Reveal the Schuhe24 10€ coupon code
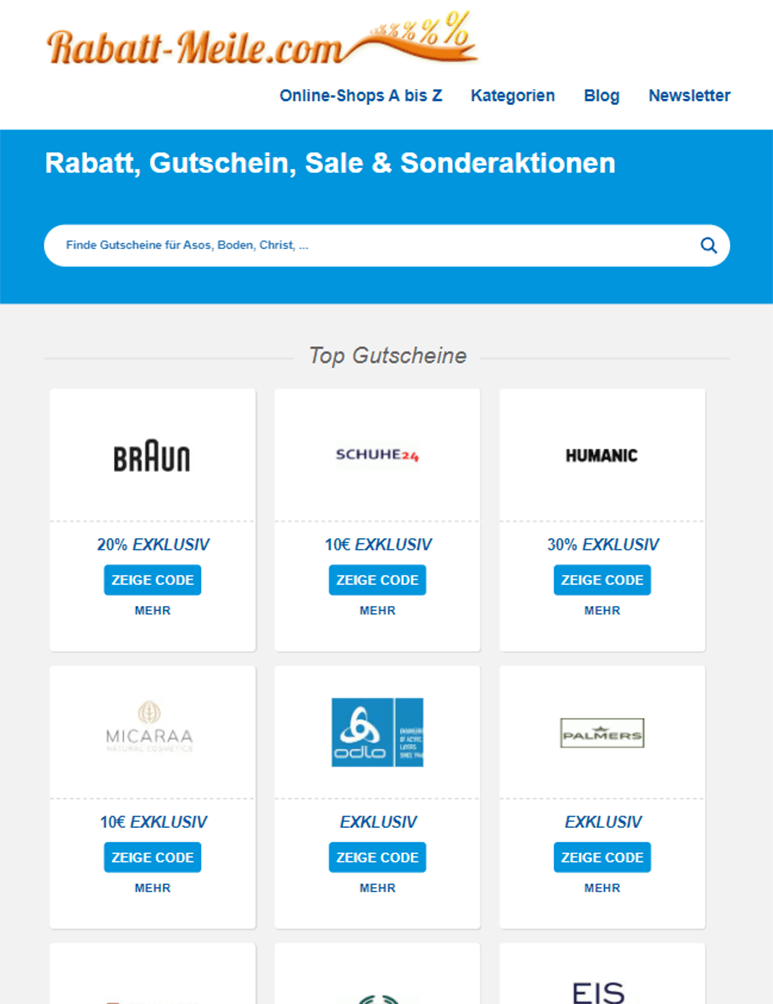773x1004 pixels. pyautogui.click(x=377, y=580)
